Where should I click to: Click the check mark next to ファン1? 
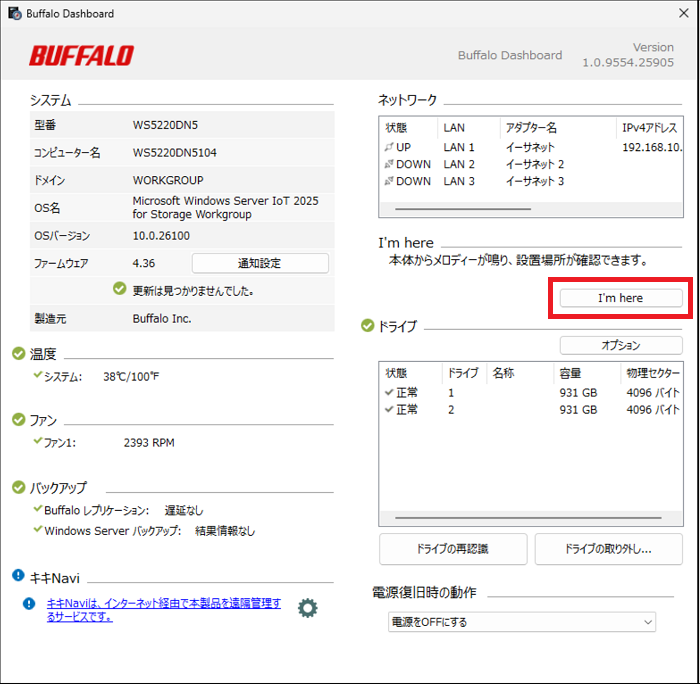(38, 441)
